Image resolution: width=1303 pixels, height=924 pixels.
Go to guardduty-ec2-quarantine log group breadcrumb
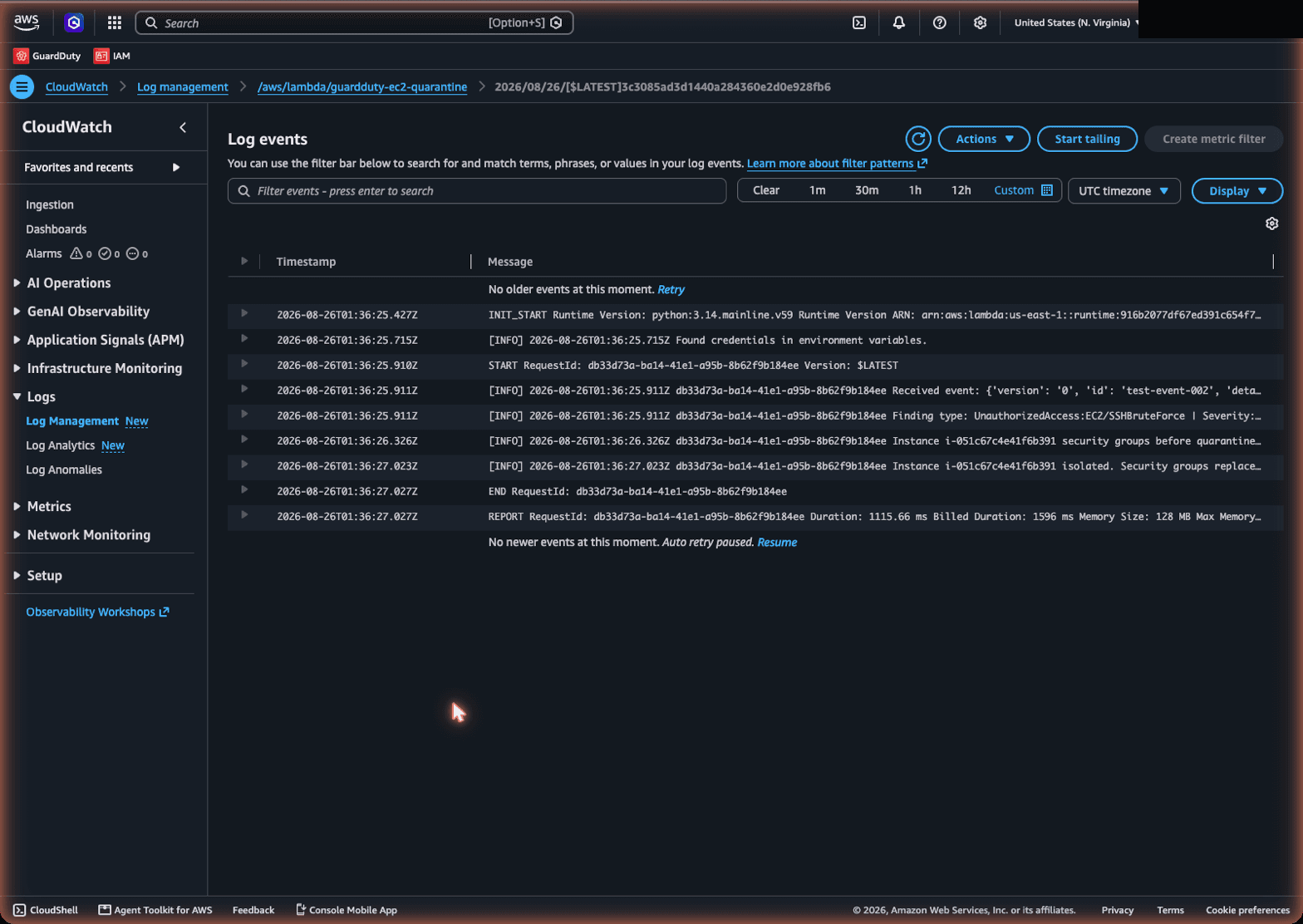362,86
